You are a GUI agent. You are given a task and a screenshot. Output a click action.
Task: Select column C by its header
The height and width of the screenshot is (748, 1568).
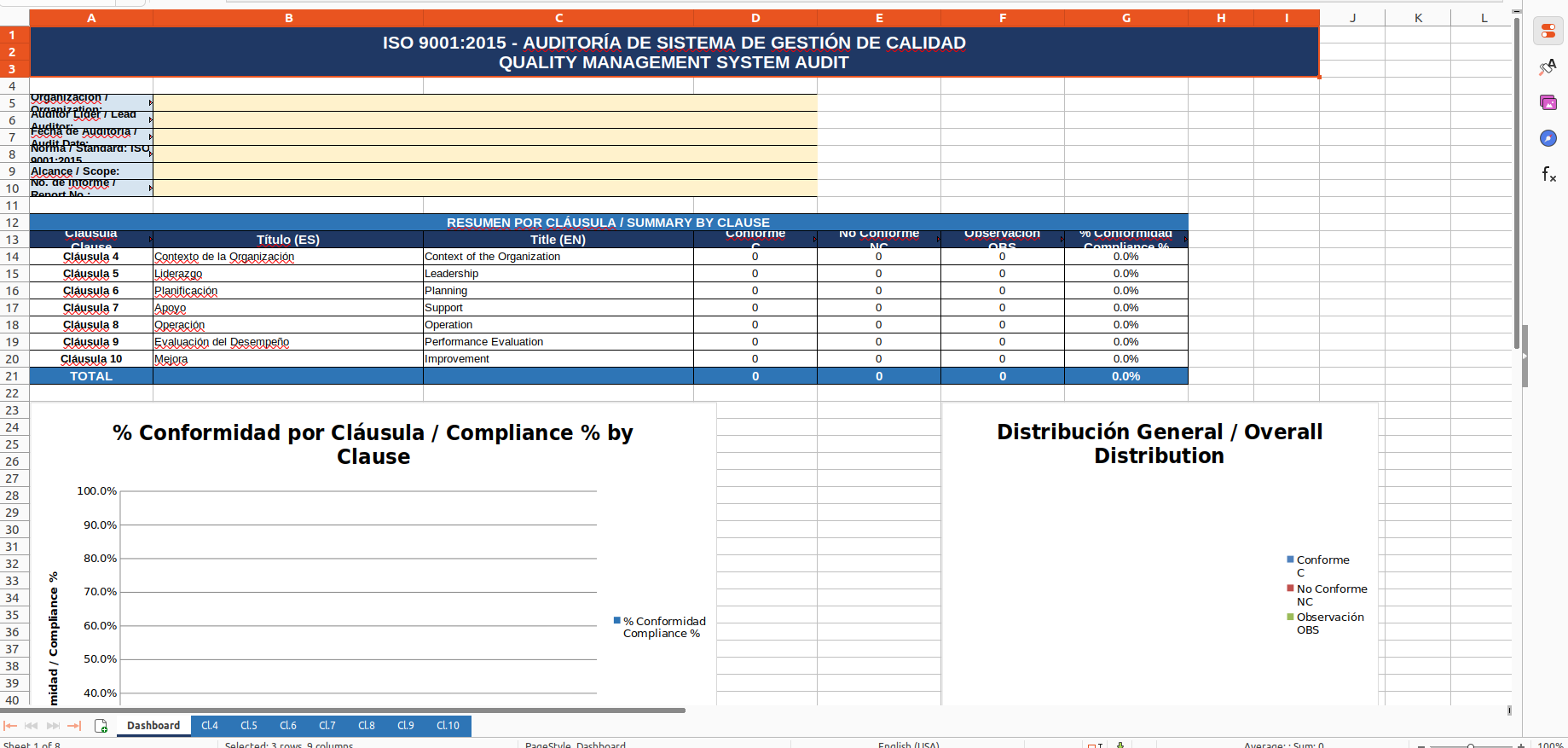[x=558, y=18]
